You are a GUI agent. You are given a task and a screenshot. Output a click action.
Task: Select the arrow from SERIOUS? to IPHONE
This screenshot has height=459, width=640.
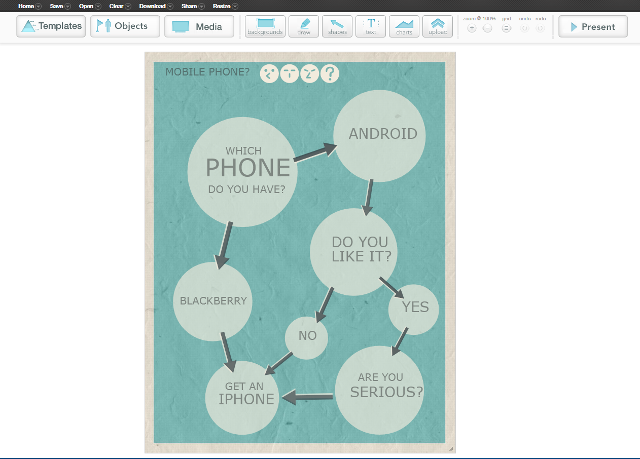coord(308,397)
